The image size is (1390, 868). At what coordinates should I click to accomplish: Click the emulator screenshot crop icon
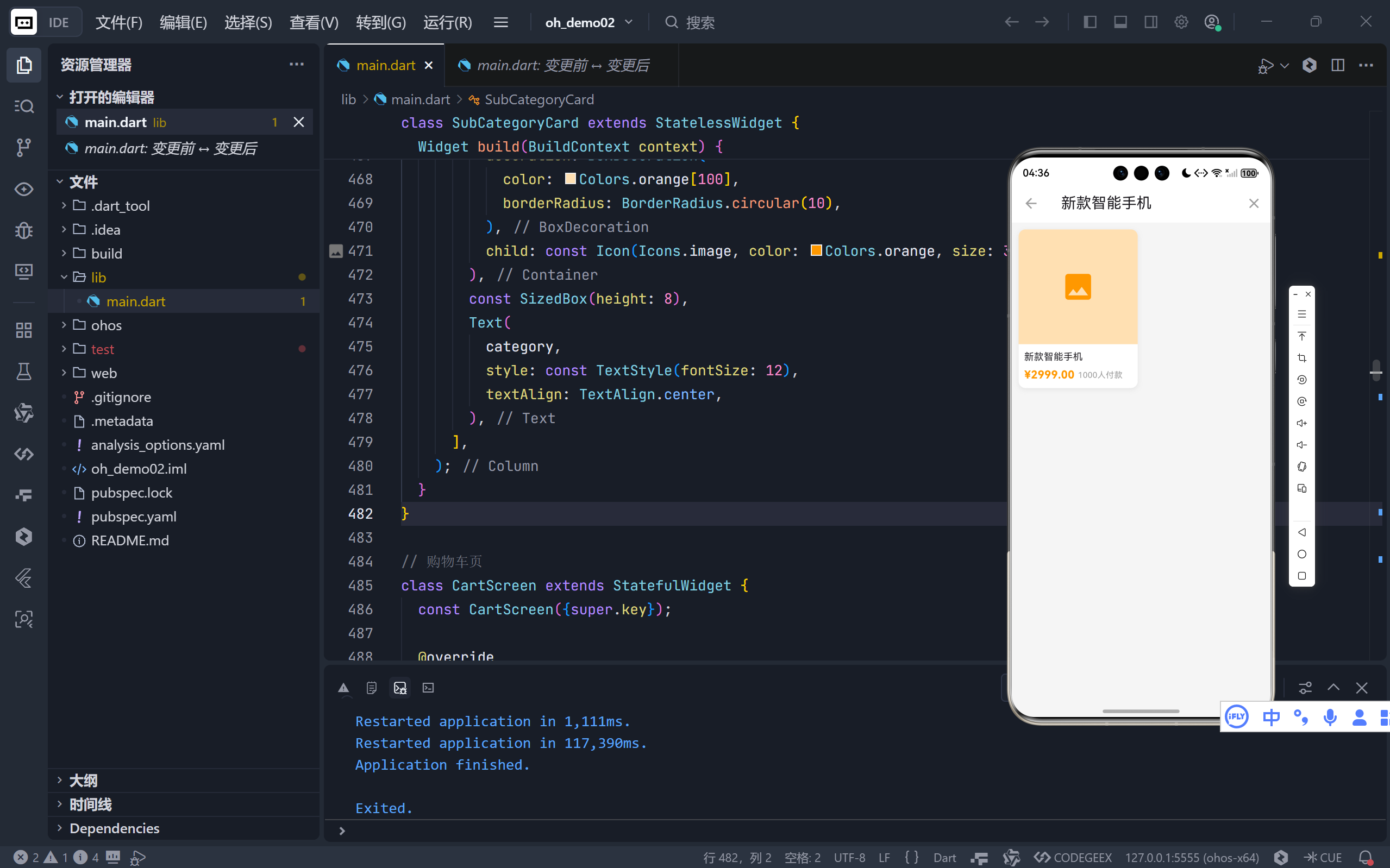(x=1301, y=358)
